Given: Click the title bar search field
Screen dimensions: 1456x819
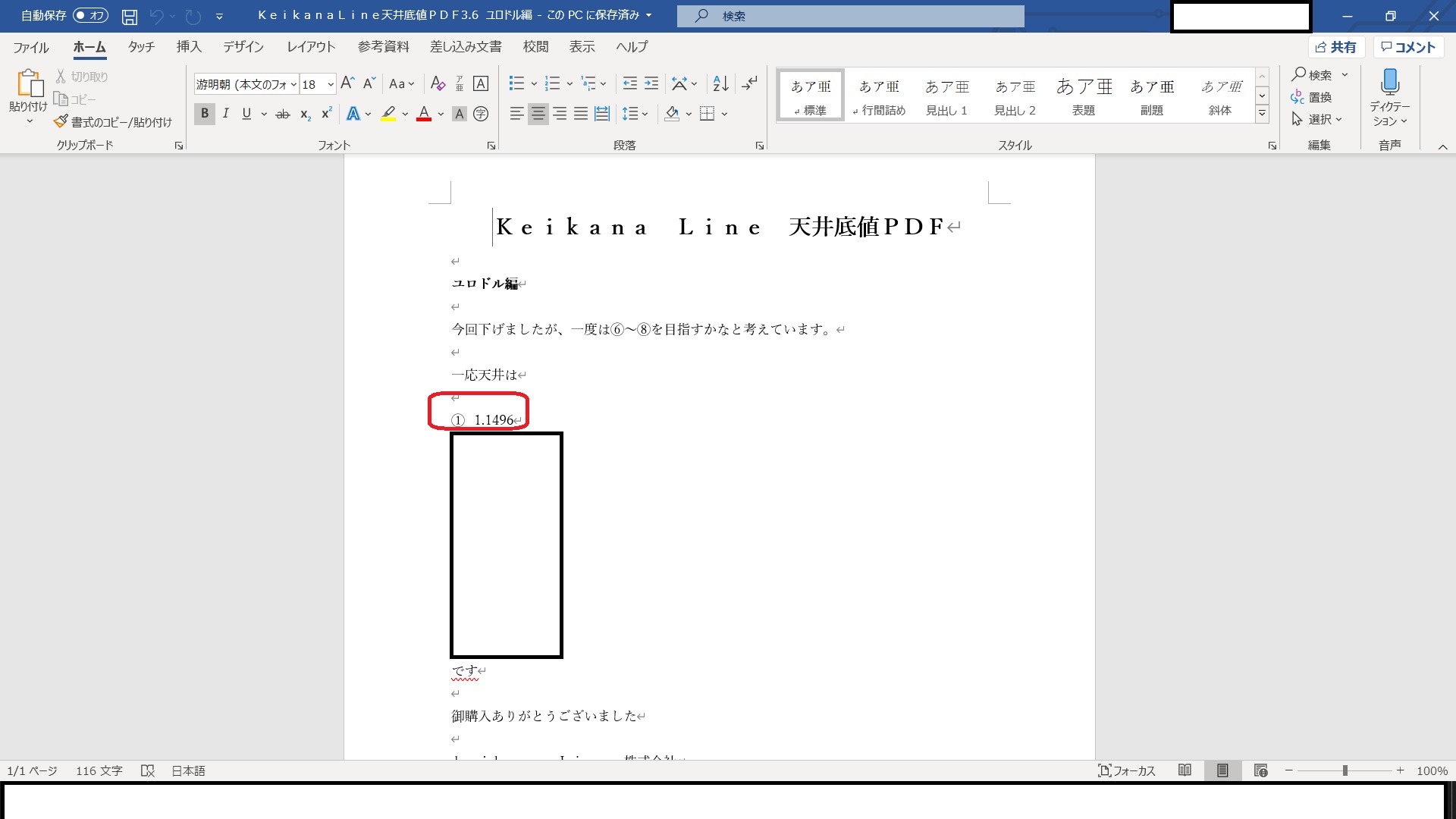Looking at the screenshot, I should [849, 16].
